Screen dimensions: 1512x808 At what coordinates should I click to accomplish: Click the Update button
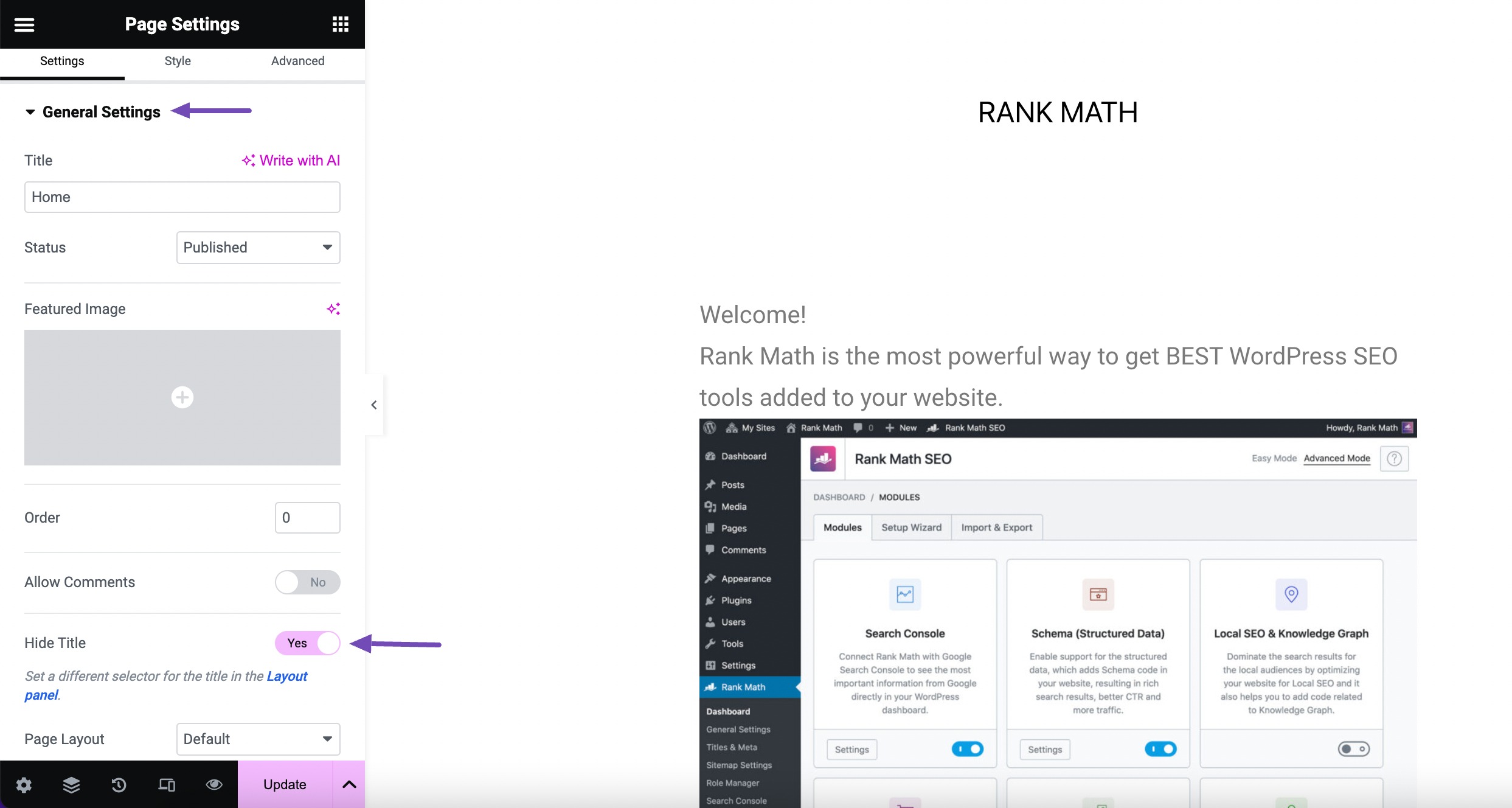coord(285,785)
